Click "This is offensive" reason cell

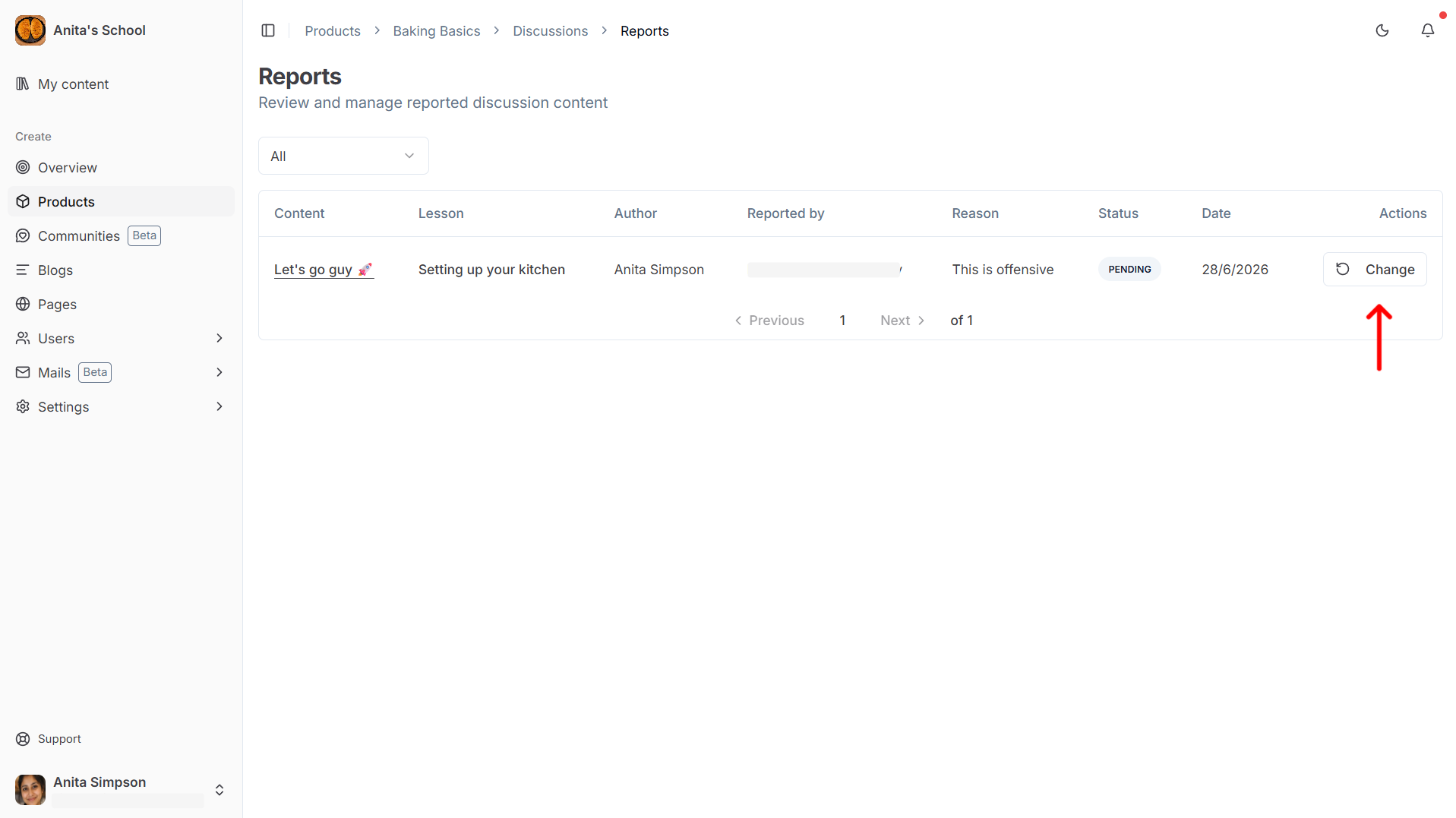click(1003, 270)
